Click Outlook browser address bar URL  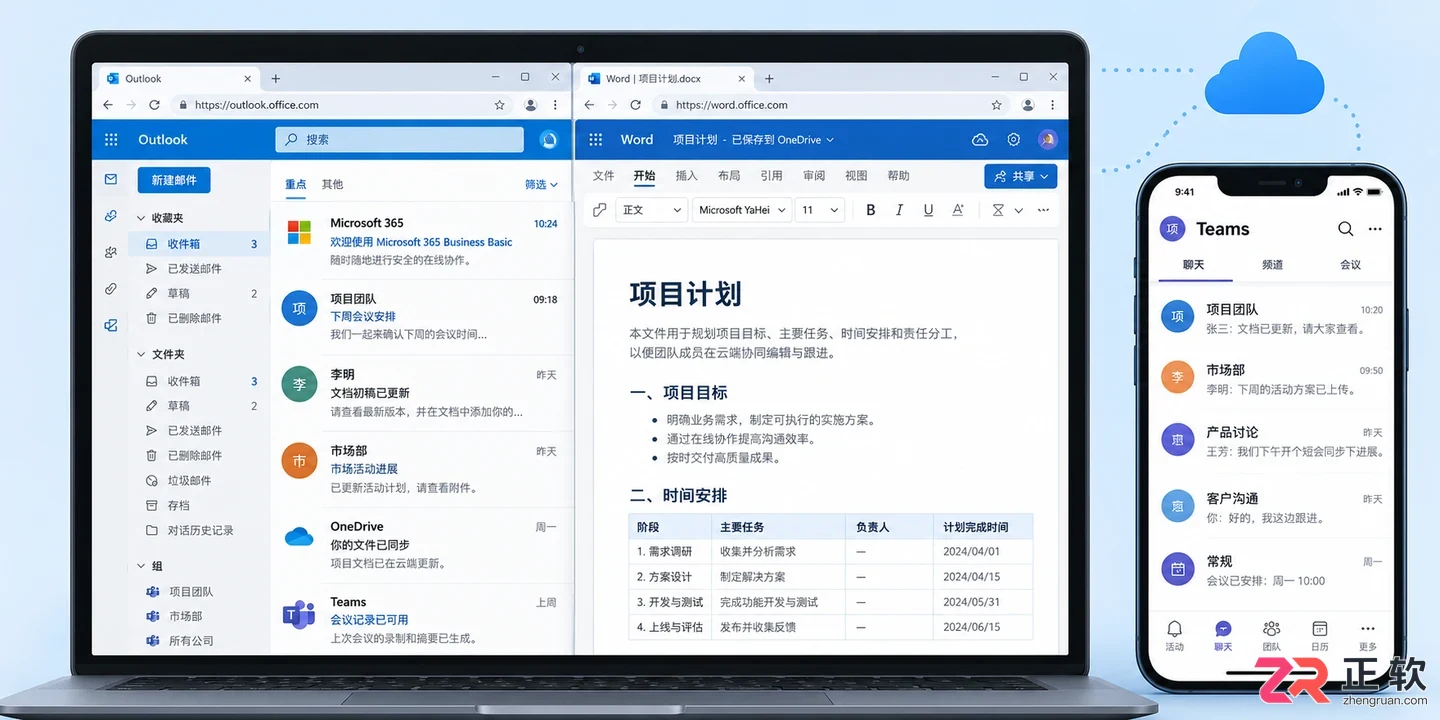point(257,105)
